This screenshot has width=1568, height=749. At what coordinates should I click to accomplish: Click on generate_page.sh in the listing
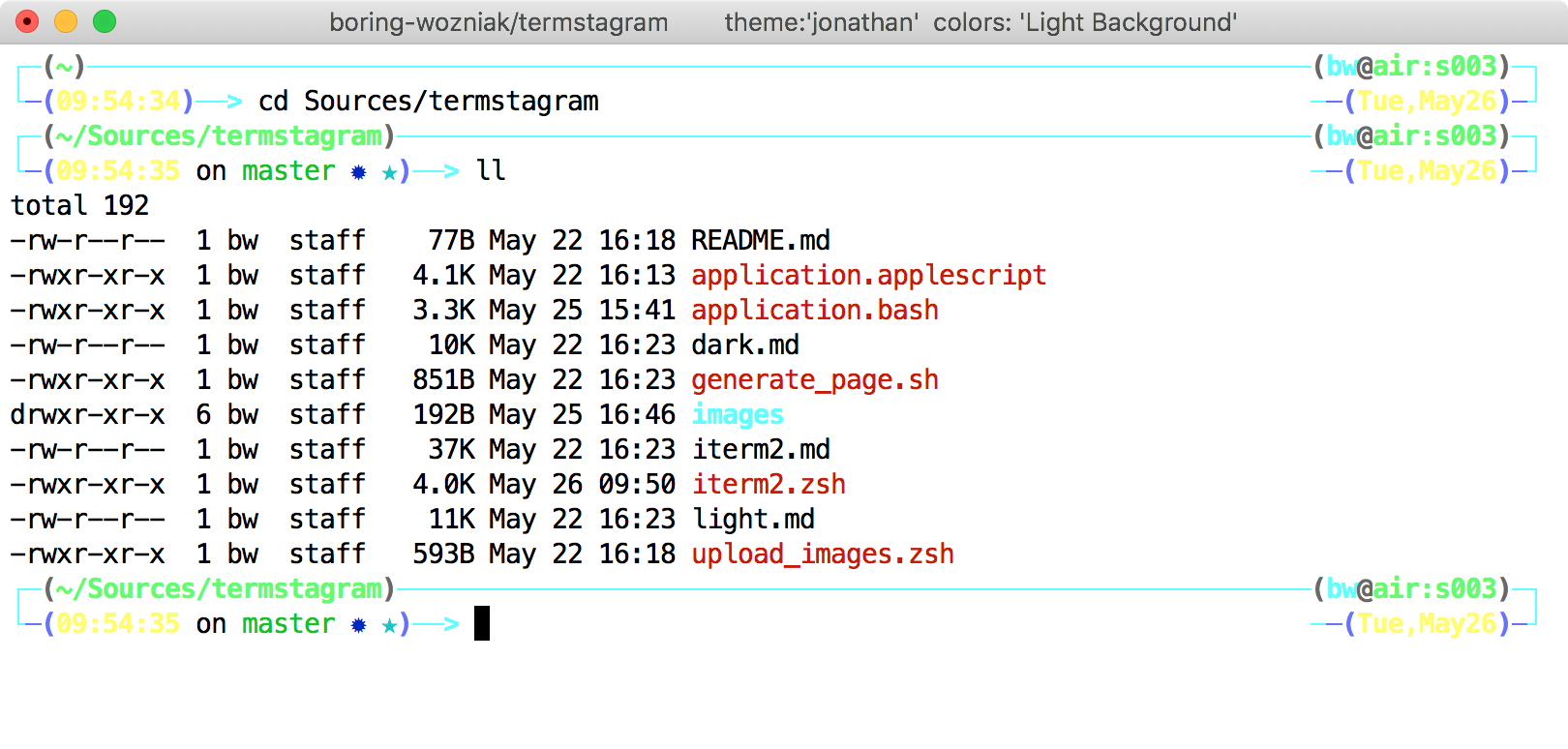815,380
